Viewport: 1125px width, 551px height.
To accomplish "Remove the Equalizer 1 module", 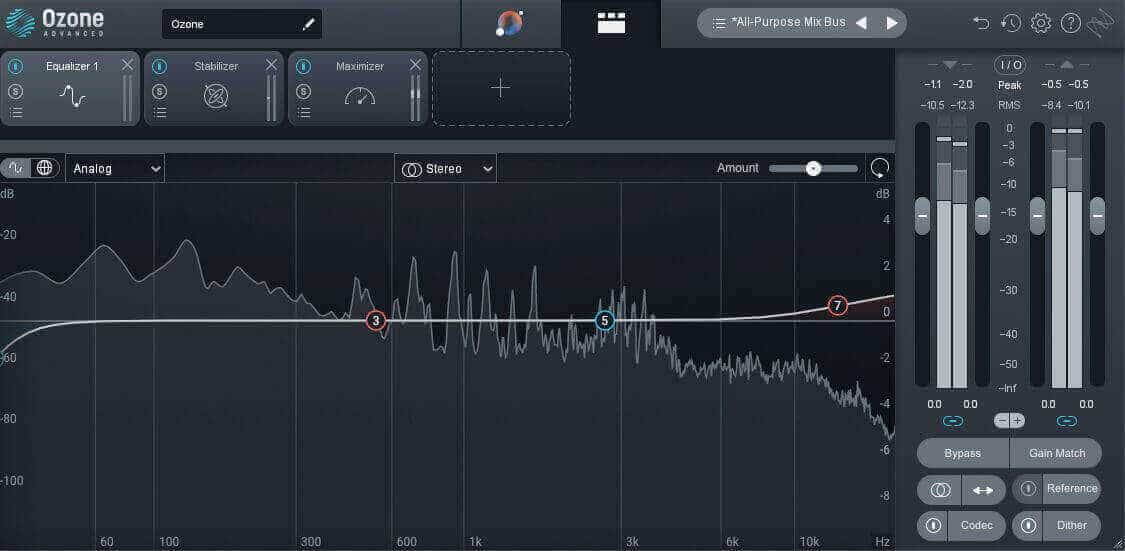I will tap(128, 65).
